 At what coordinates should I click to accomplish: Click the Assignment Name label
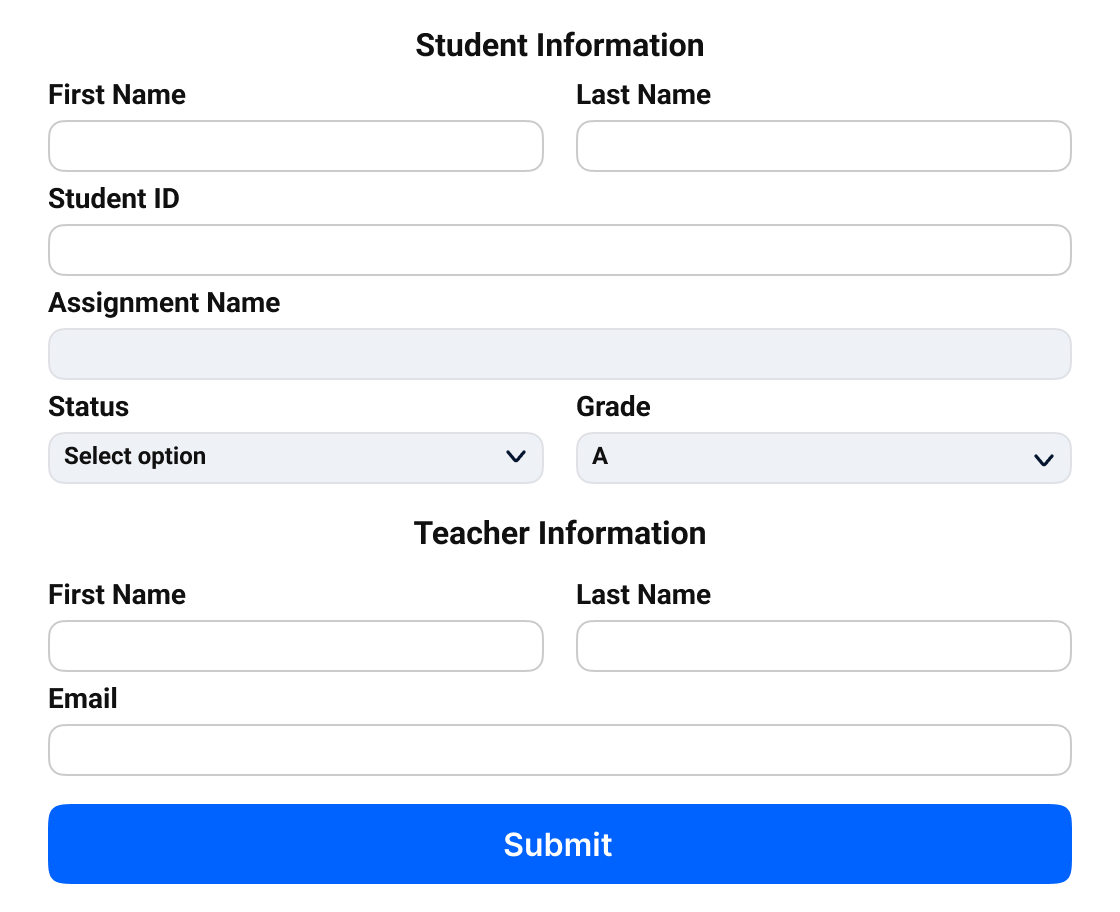(x=164, y=303)
